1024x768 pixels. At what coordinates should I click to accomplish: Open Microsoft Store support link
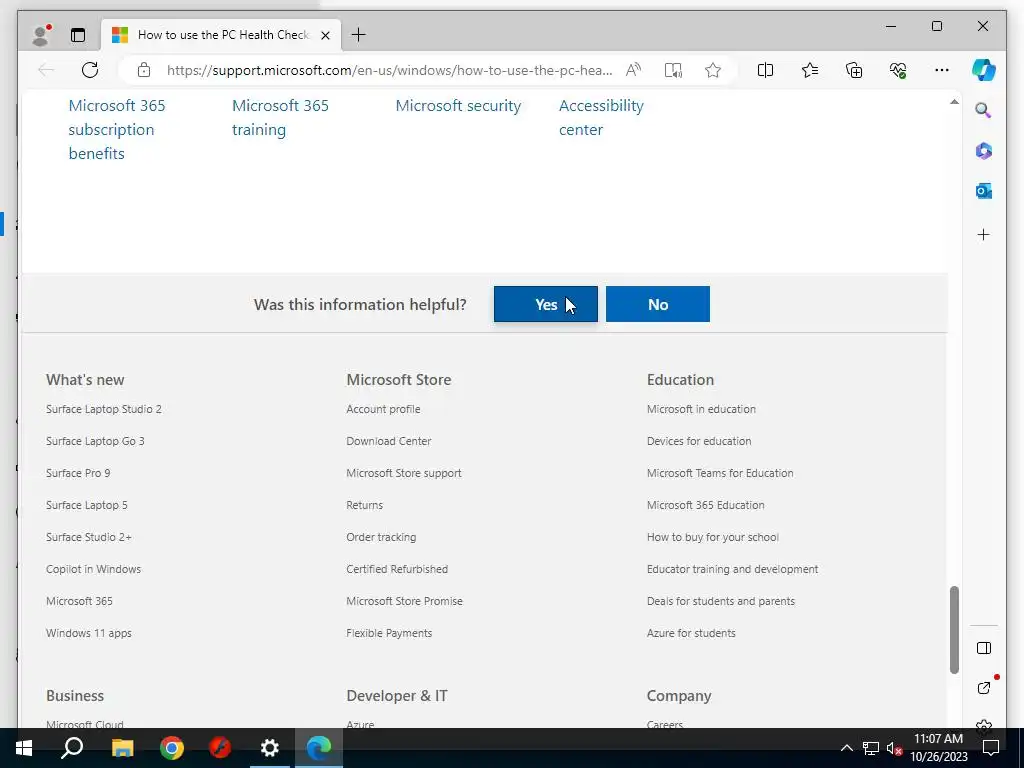pyautogui.click(x=404, y=473)
